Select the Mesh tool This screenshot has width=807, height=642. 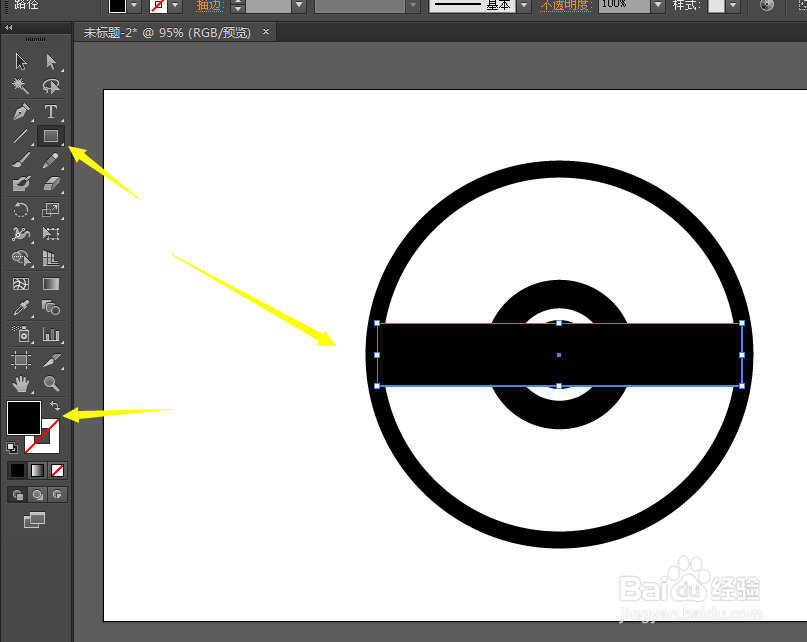pyautogui.click(x=21, y=284)
